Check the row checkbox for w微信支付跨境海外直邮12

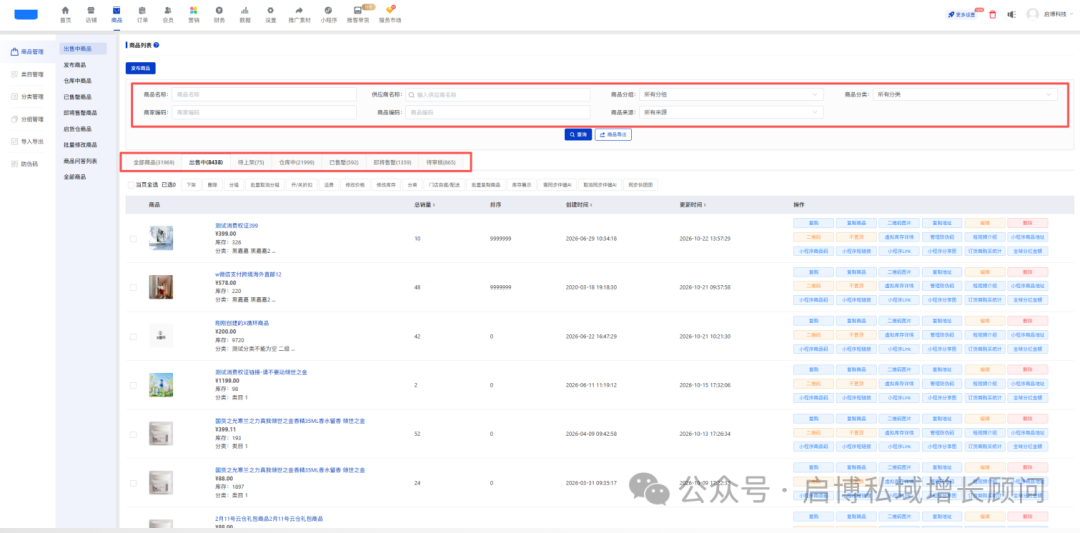click(x=133, y=287)
